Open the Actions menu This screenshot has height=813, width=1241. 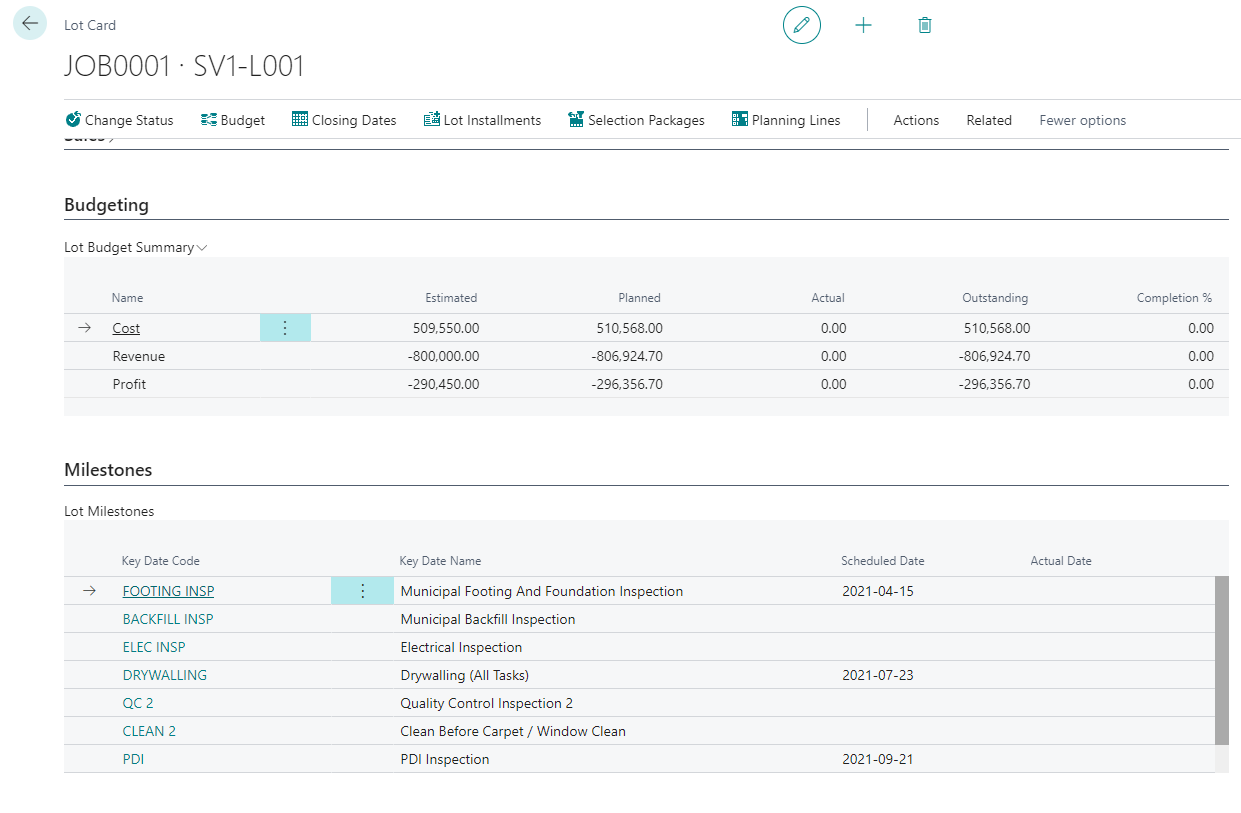tap(916, 120)
